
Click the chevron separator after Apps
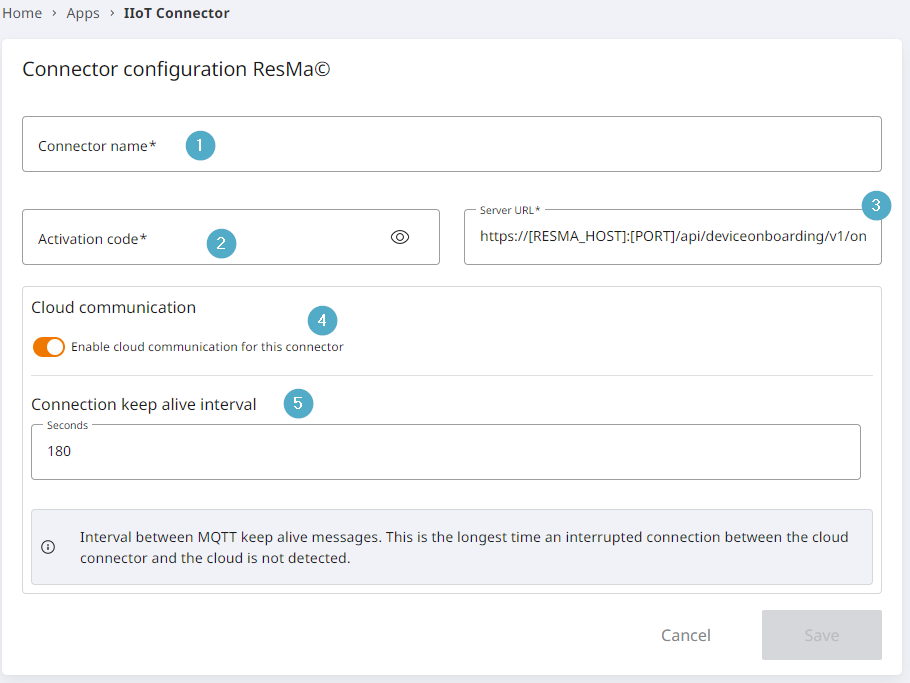[112, 14]
